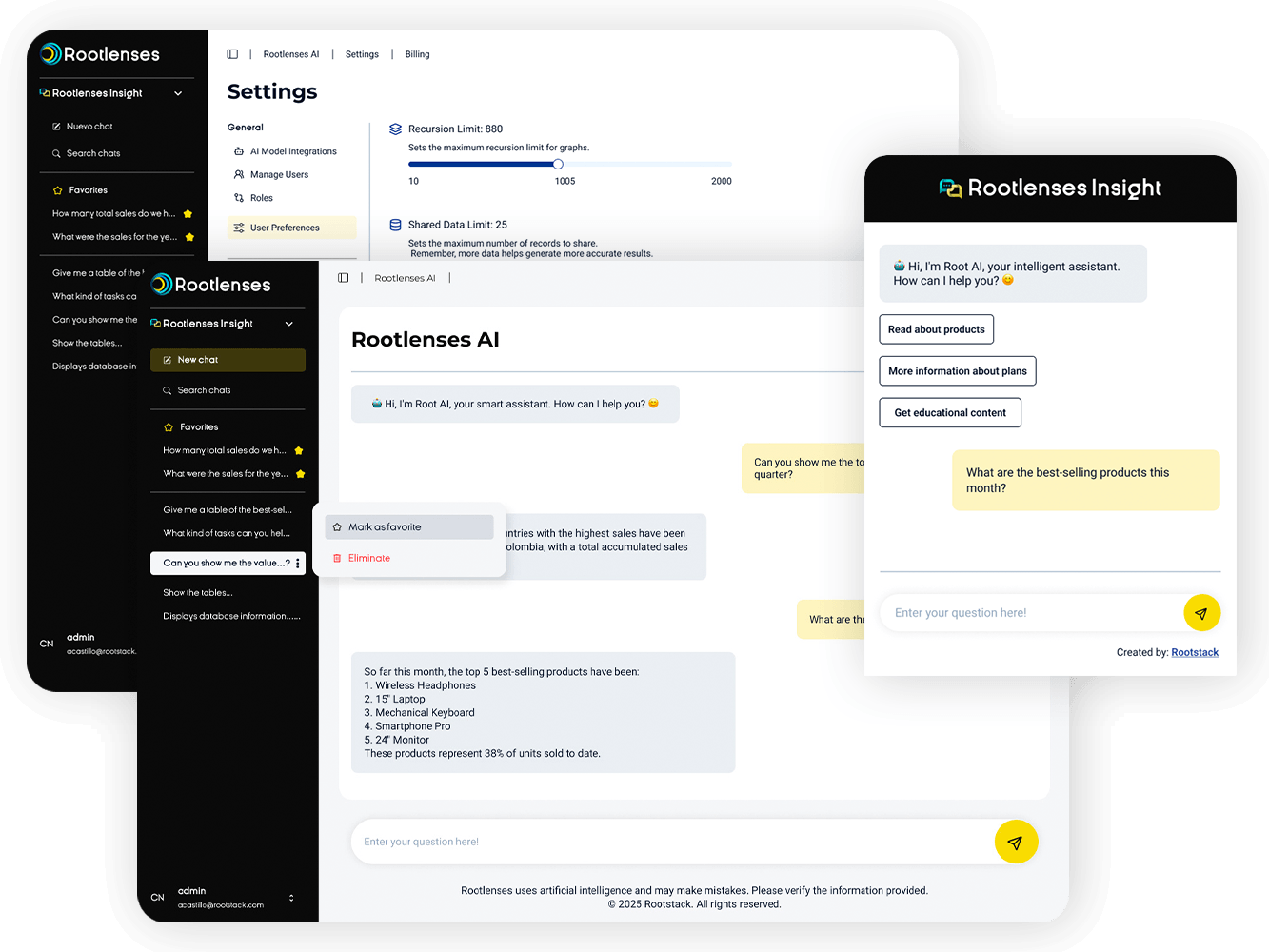This screenshot has height=952, width=1269.
Task: Click the Favorites star icon in sidebar
Action: (166, 426)
